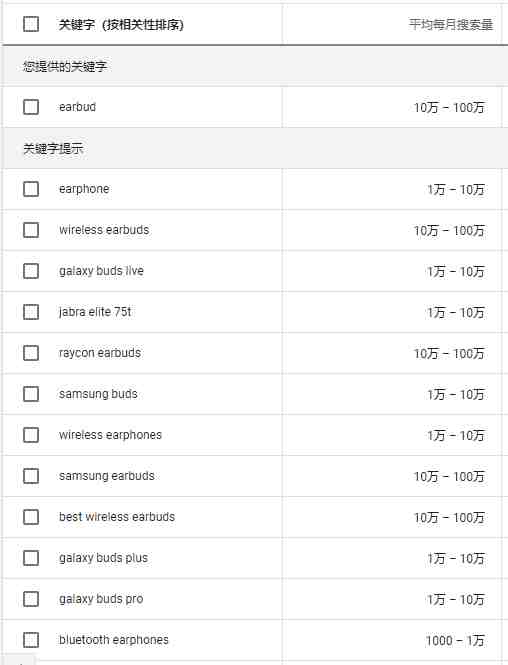Click the 10万 – 100万 volume for earbud
The height and width of the screenshot is (665, 508).
click(449, 107)
